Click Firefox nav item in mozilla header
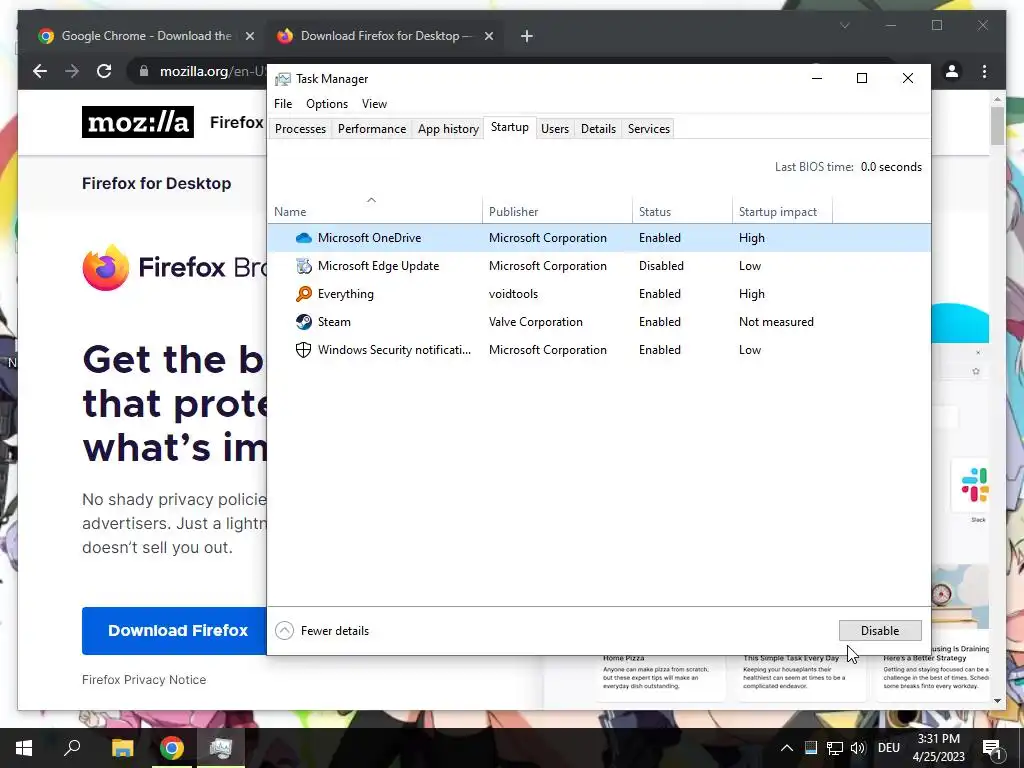 tap(236, 122)
